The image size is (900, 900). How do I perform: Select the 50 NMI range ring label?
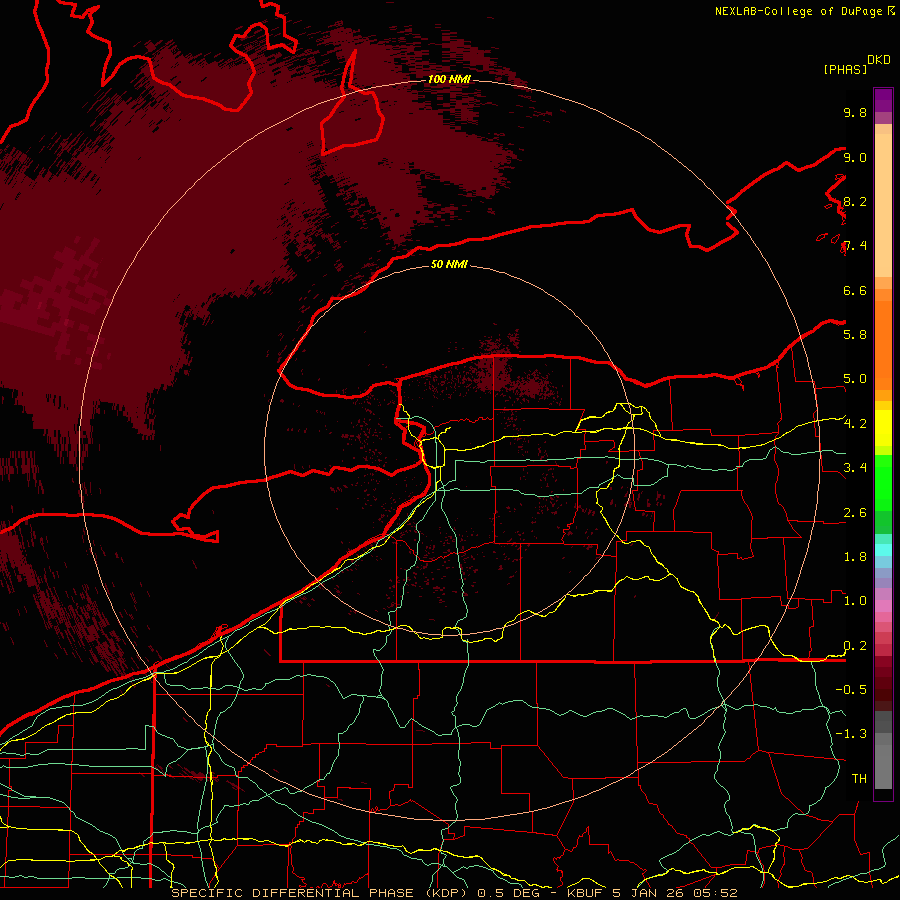pos(449,264)
